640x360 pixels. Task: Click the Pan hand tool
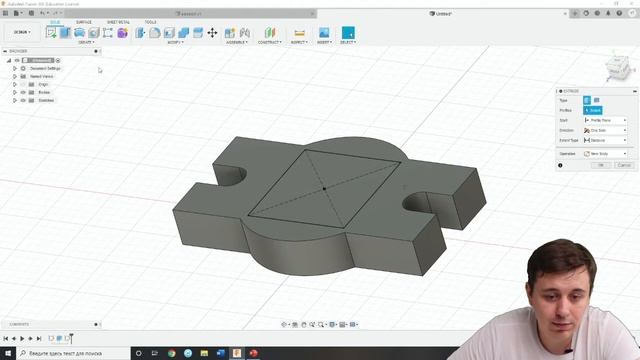click(304, 324)
